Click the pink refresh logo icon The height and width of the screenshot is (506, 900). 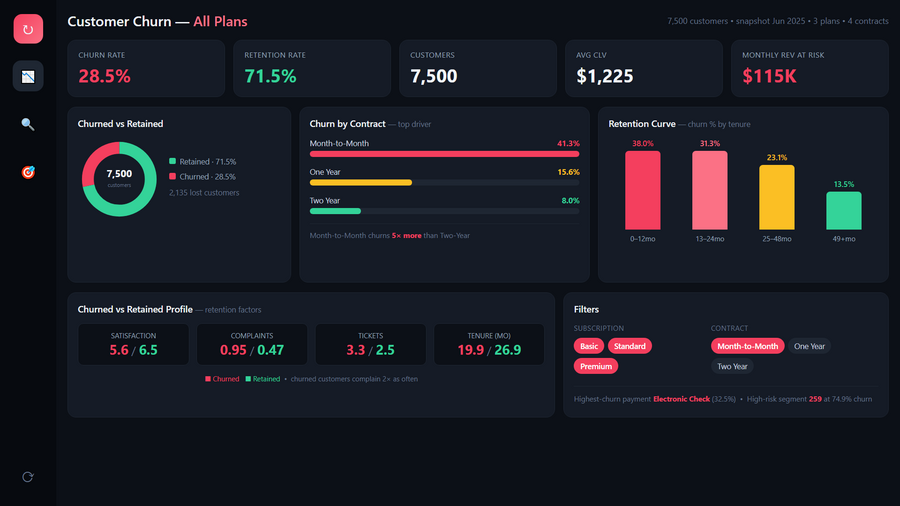(28, 29)
